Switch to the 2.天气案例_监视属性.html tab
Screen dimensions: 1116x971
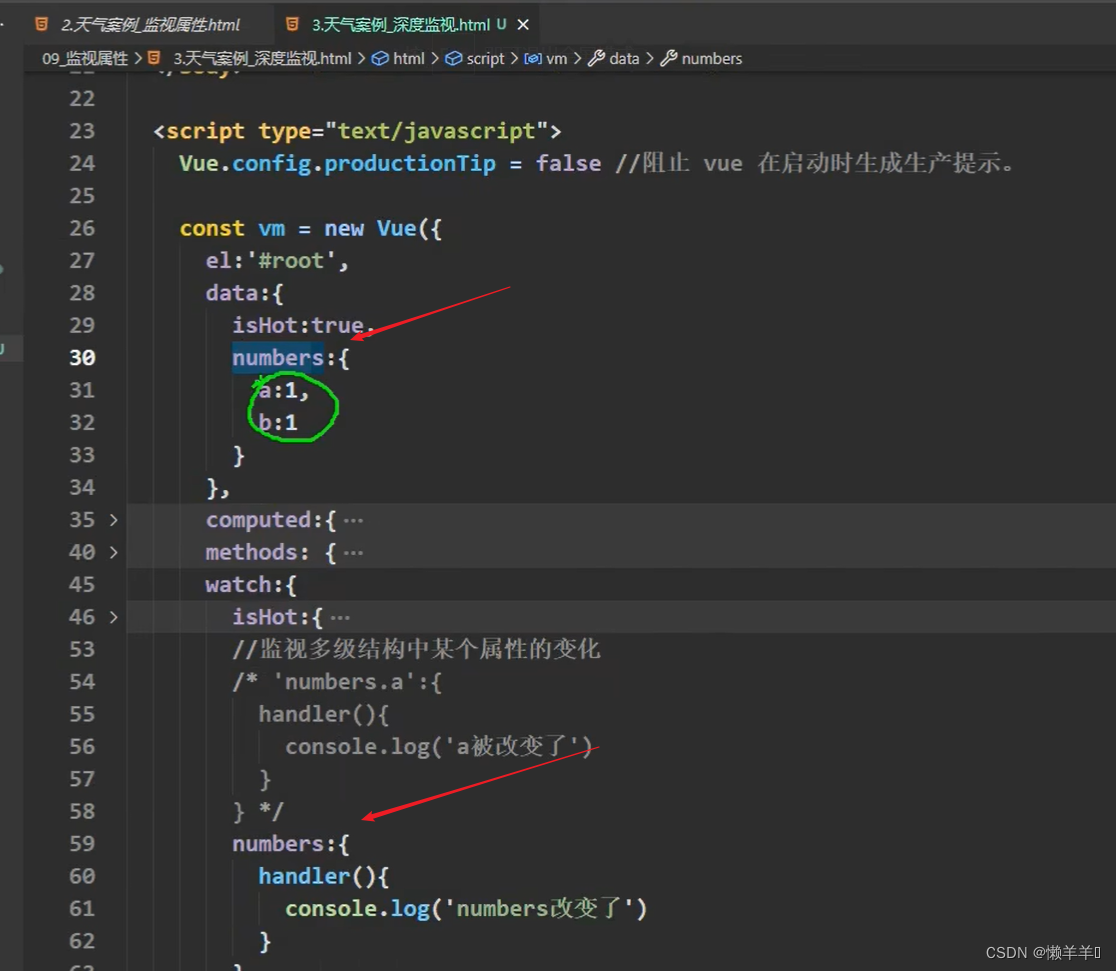click(150, 24)
